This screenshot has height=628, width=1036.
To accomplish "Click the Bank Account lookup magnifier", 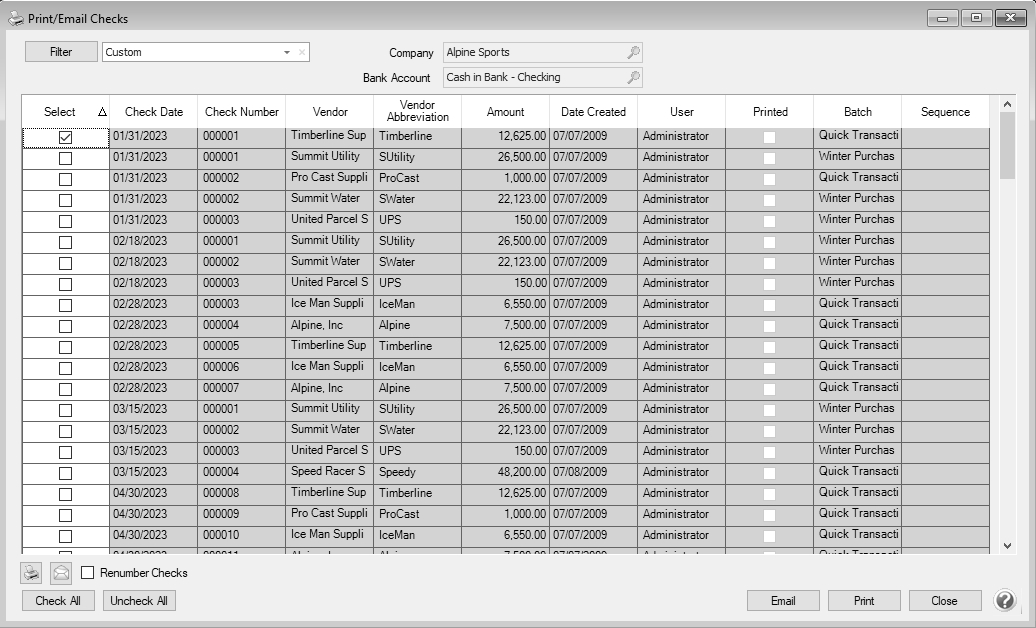I will coord(633,77).
